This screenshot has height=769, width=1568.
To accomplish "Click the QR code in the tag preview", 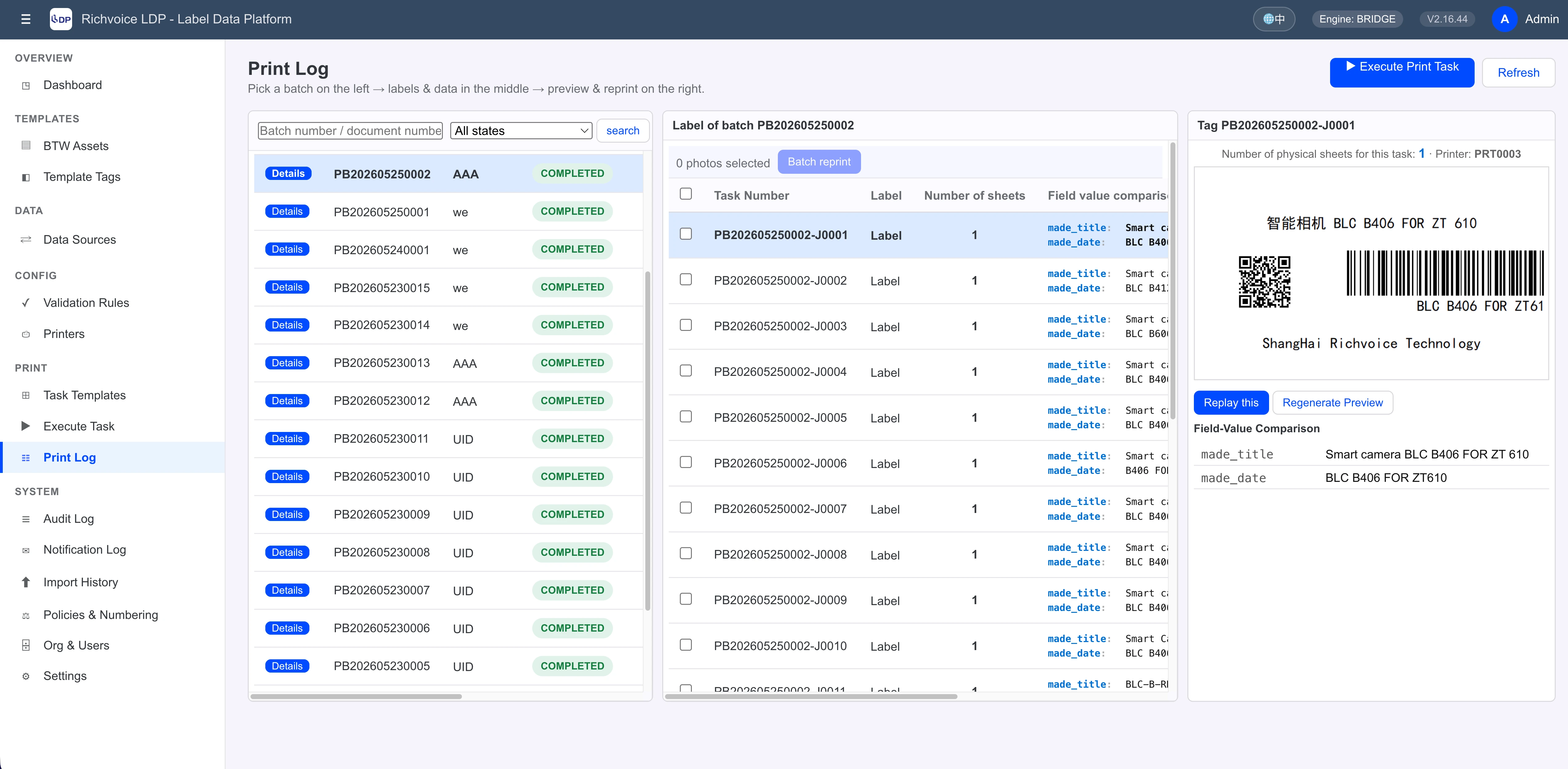I will [1264, 282].
